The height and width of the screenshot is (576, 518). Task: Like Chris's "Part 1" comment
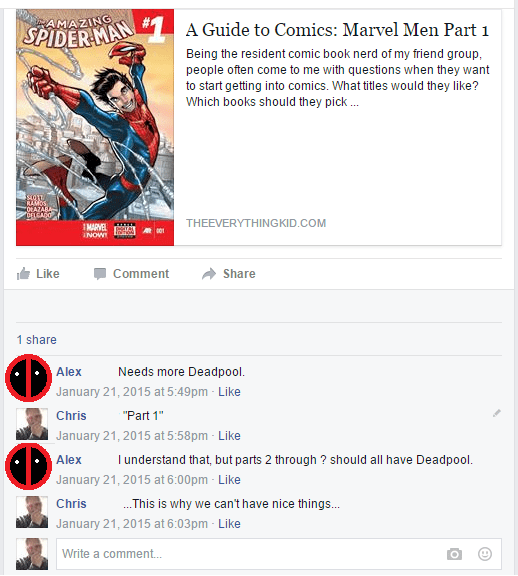229,436
